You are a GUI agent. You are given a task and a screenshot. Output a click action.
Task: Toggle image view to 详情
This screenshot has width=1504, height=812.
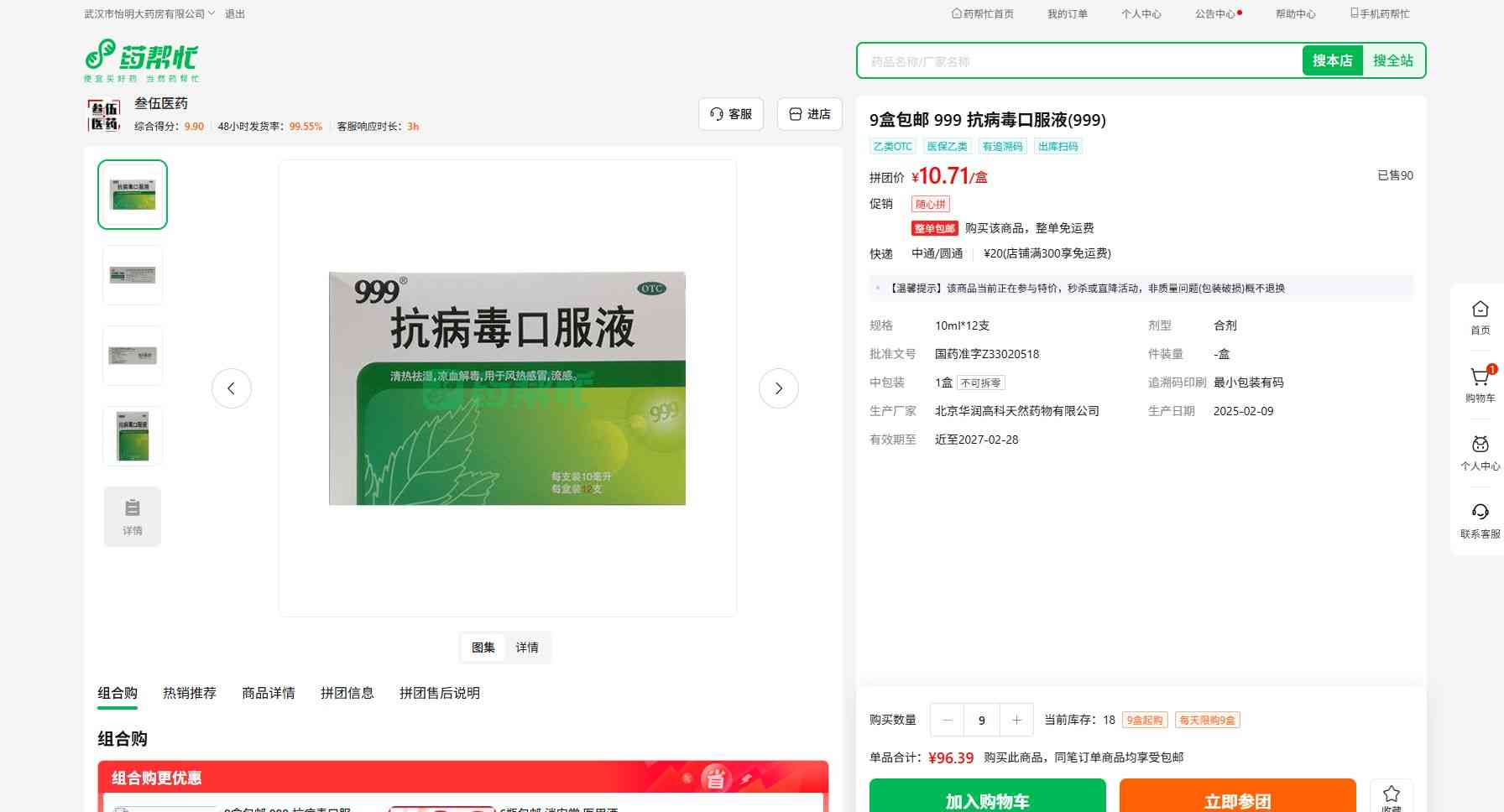(x=527, y=648)
